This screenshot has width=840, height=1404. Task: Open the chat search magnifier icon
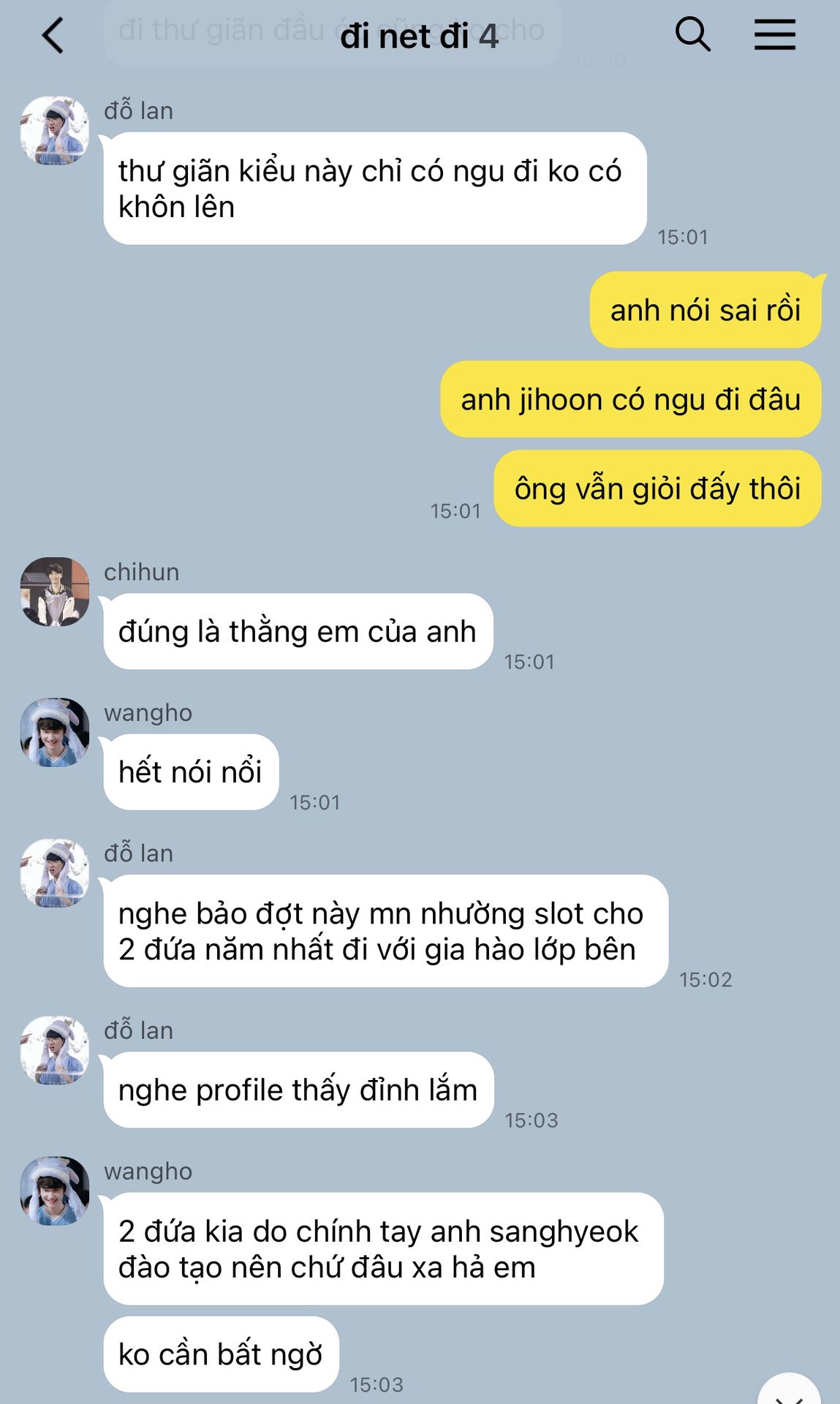(x=692, y=34)
